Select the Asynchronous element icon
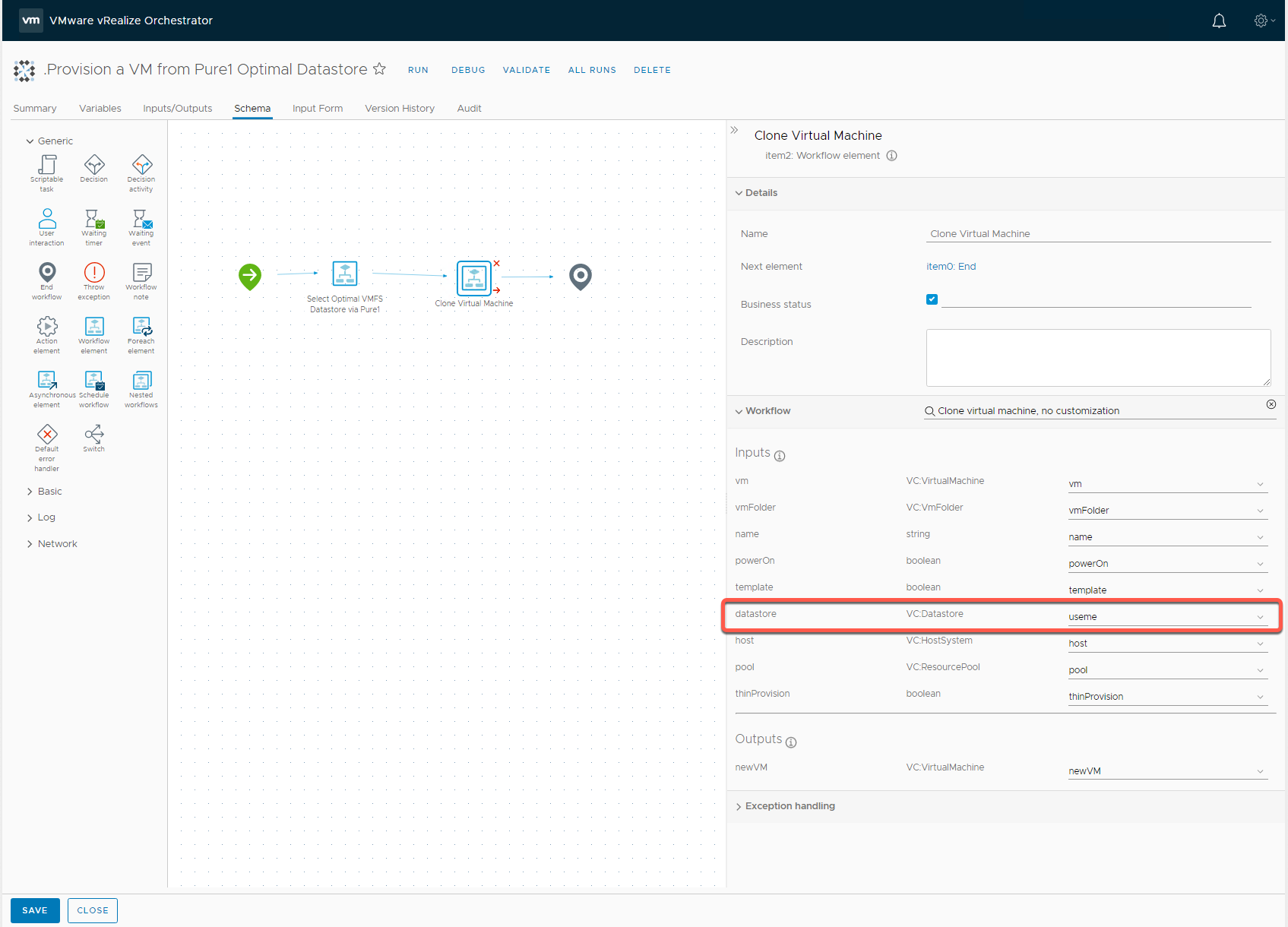Screen dimensions: 1288x927 click(47, 380)
